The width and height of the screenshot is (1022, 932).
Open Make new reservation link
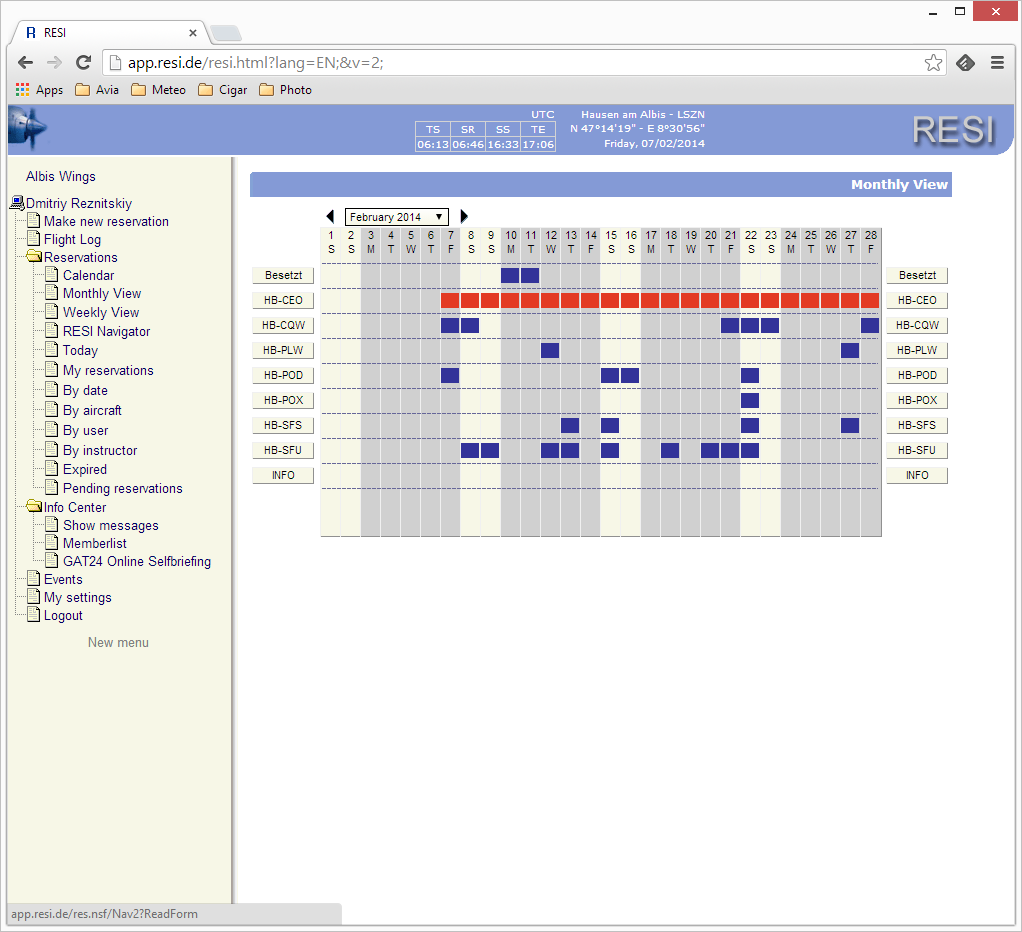coord(106,221)
